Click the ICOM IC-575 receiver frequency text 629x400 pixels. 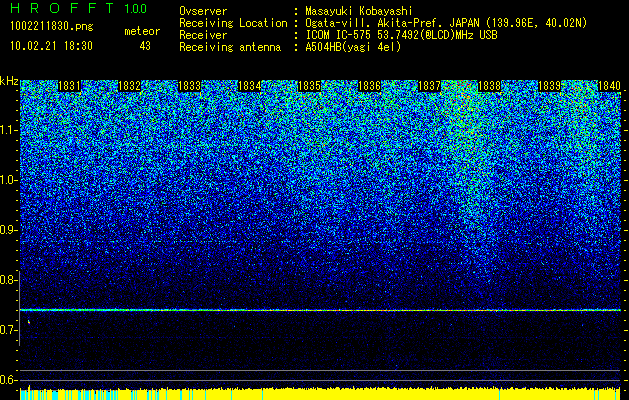(x=401, y=35)
